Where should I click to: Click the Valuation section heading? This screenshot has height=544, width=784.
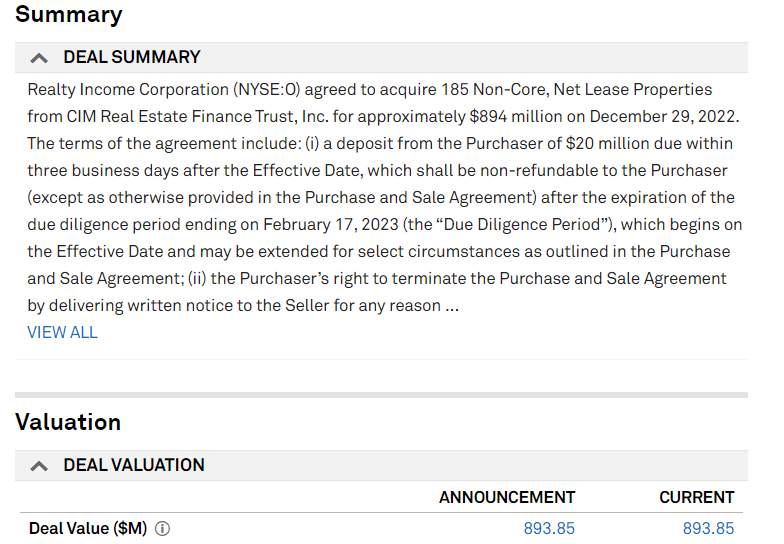coord(68,422)
